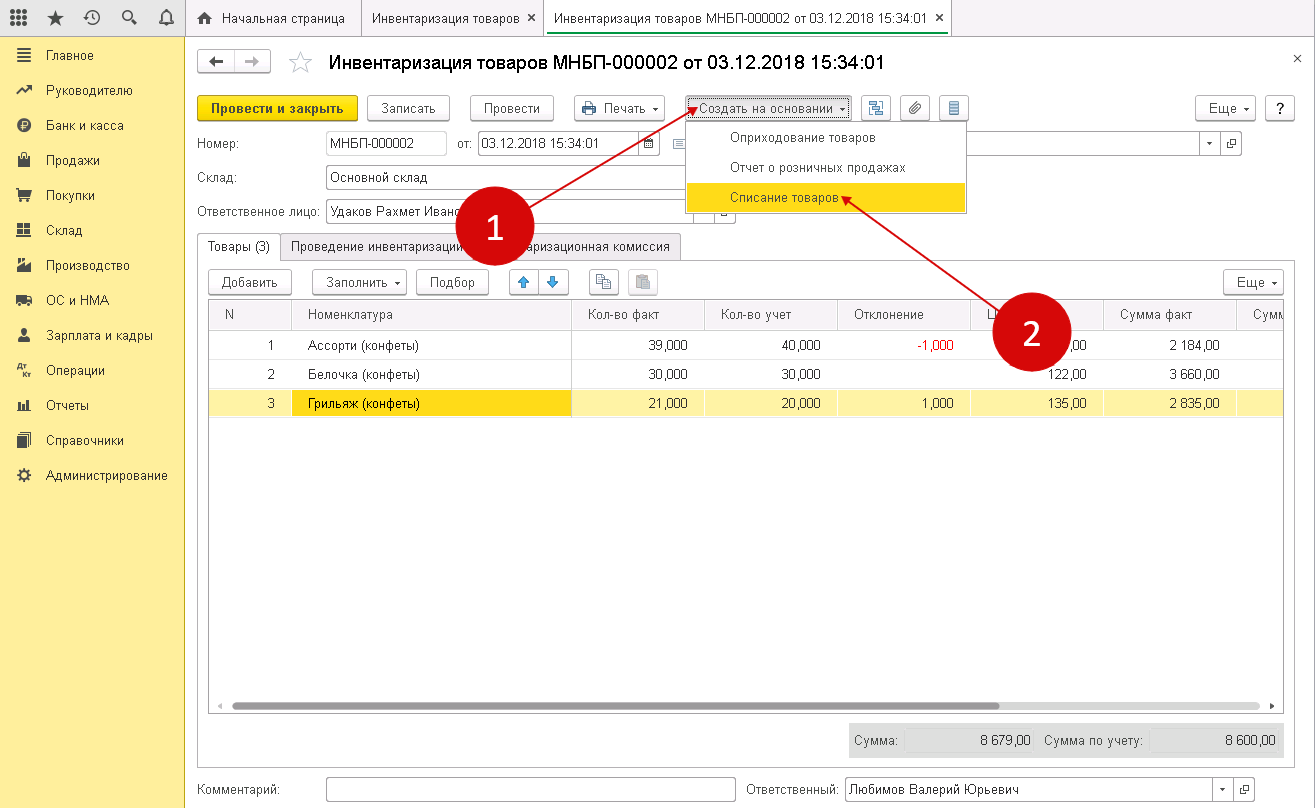This screenshot has height=808, width=1315.
Task: Open the Notifications bell icon
Action: coord(166,18)
